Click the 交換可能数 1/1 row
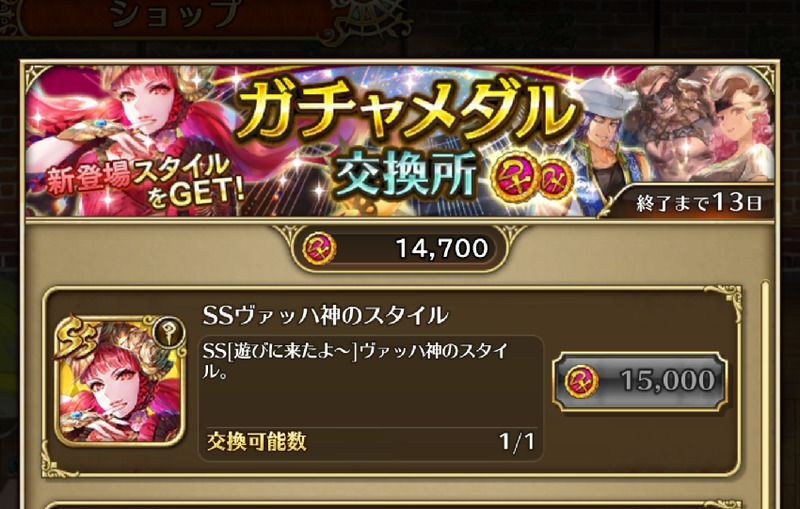This screenshot has width=800, height=509. click(x=370, y=441)
